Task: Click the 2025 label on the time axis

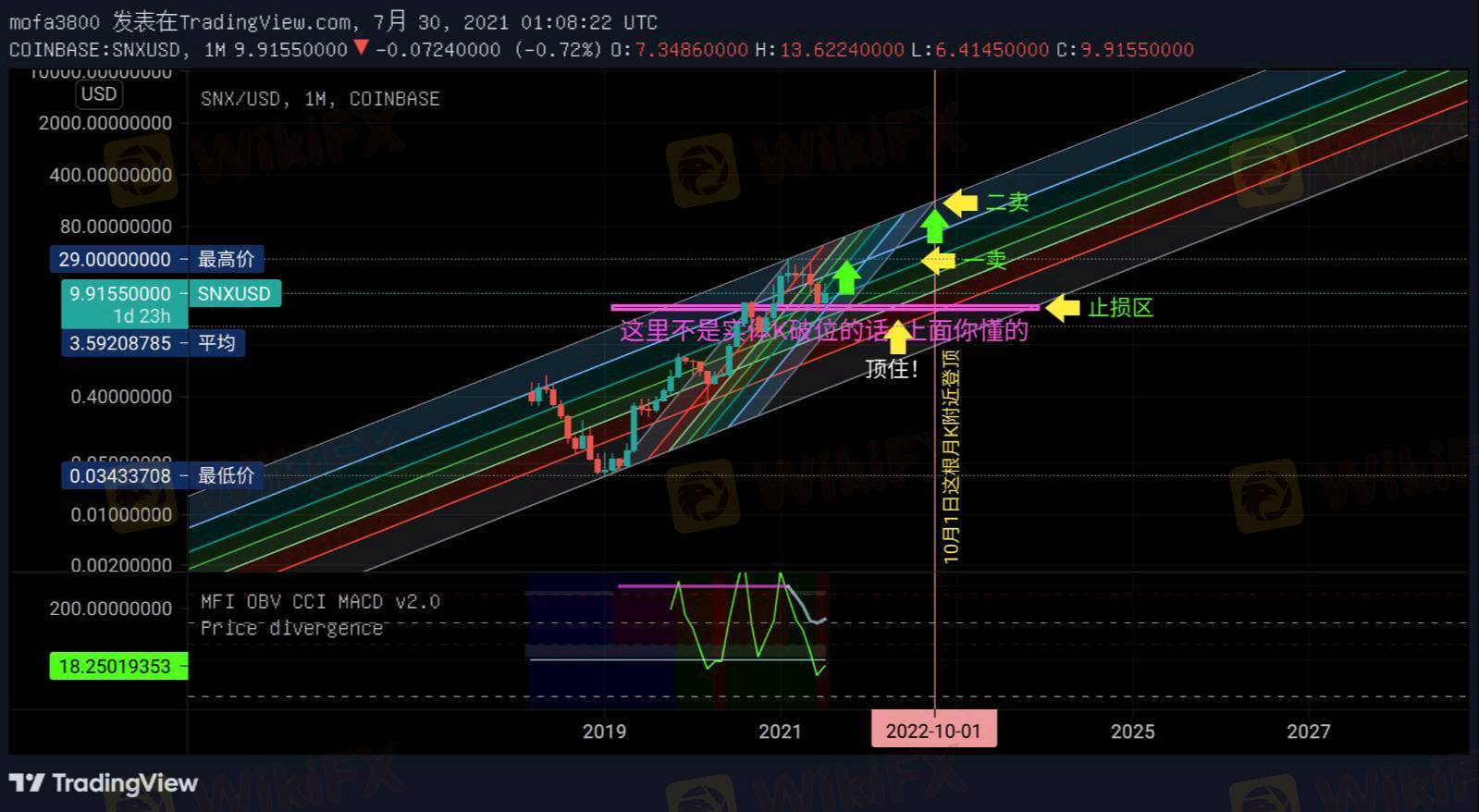Action: click(1132, 732)
